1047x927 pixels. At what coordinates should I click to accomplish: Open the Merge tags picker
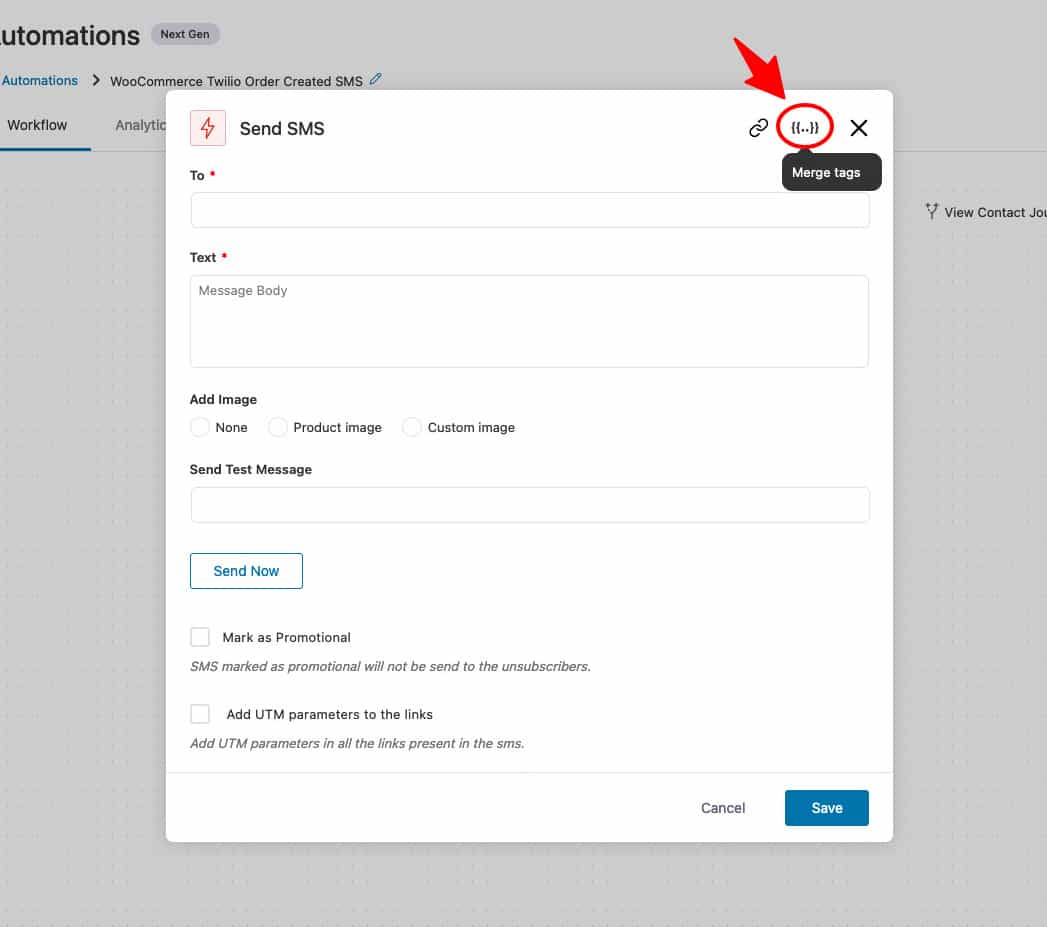coord(805,128)
